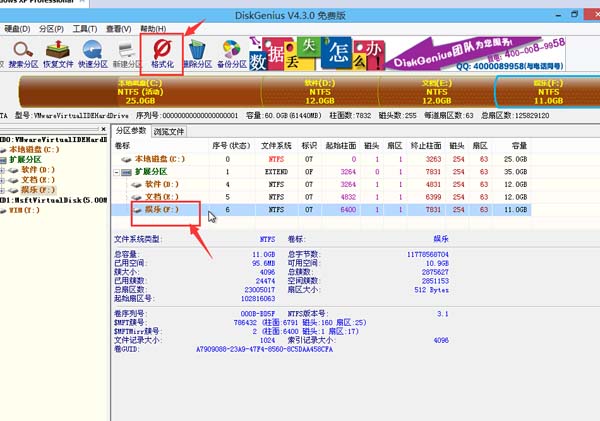Select 扩展分区 in the left tree
The height and width of the screenshot is (421, 600).
25,160
